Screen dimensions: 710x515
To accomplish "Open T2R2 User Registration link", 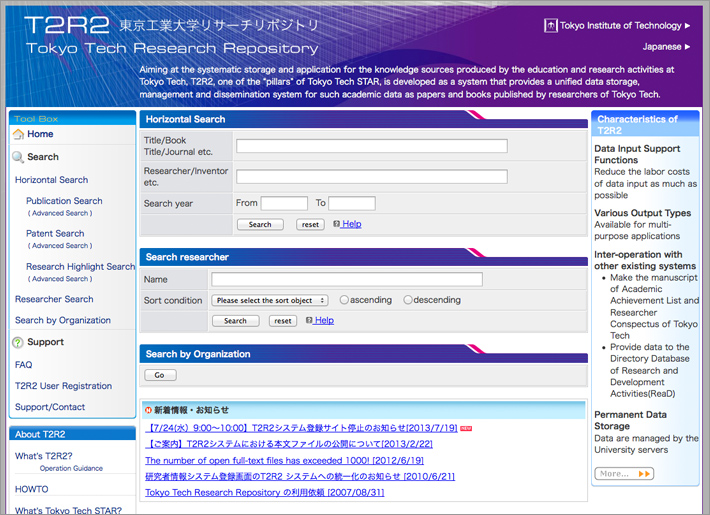I will 63,386.
